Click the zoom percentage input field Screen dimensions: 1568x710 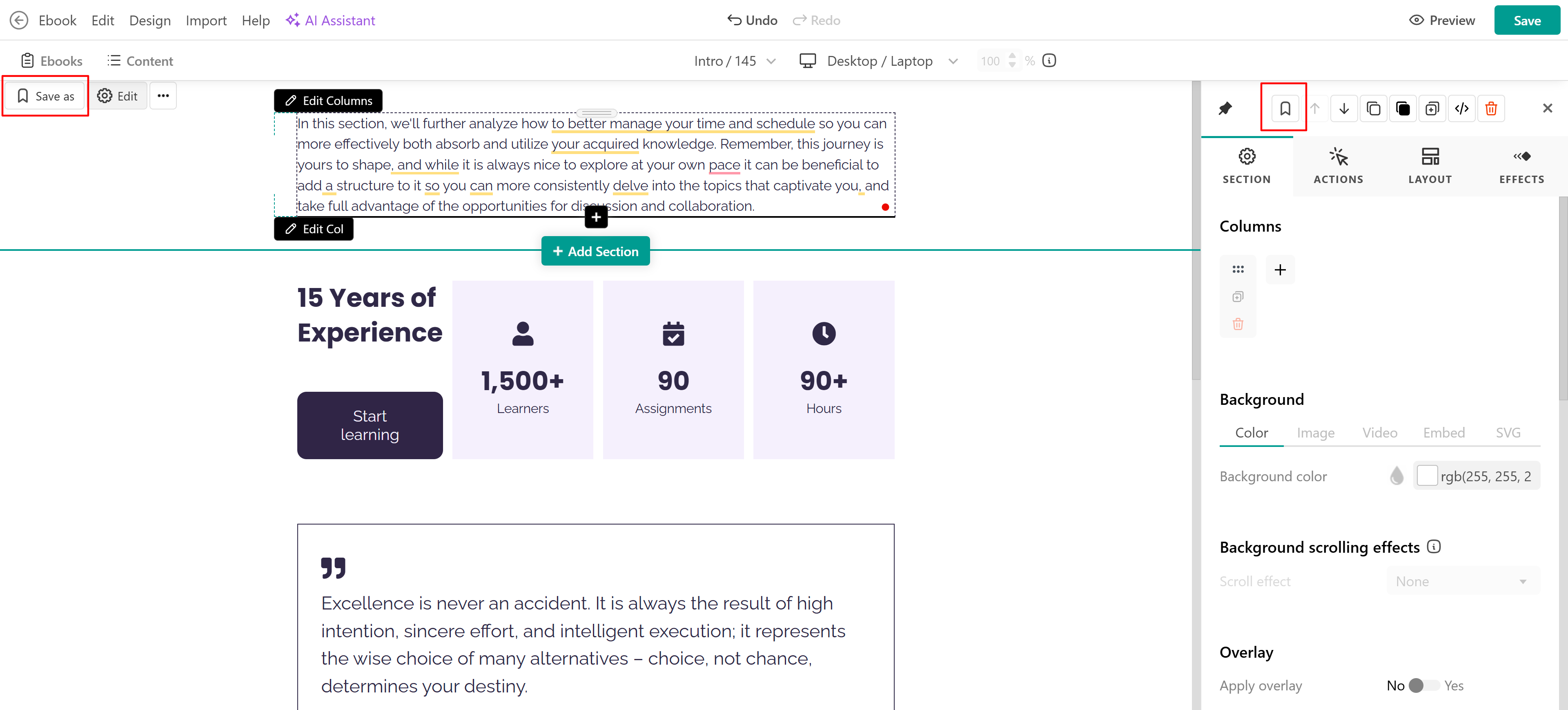990,61
